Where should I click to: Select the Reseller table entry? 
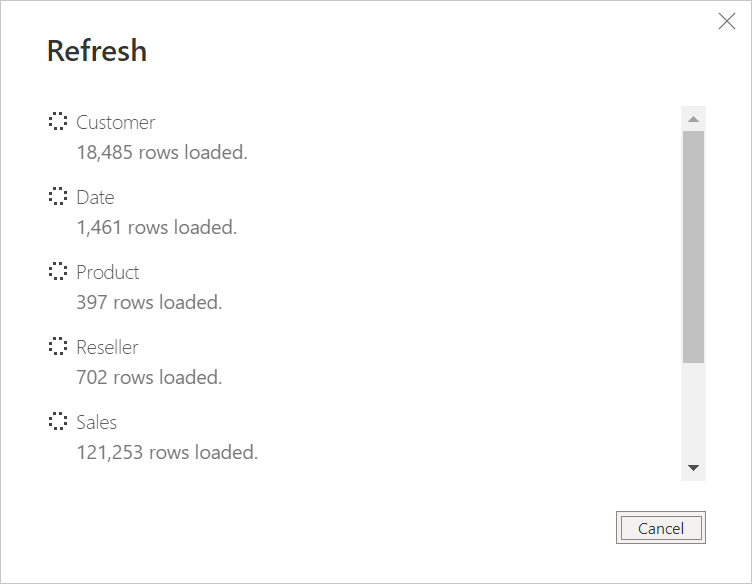pos(107,347)
